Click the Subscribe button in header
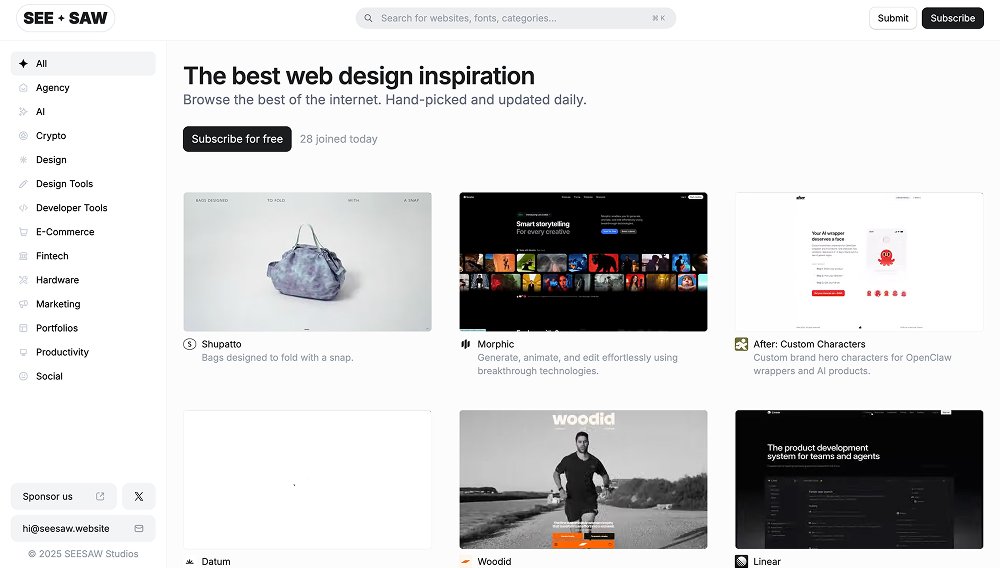This screenshot has width=1000, height=568. click(952, 18)
